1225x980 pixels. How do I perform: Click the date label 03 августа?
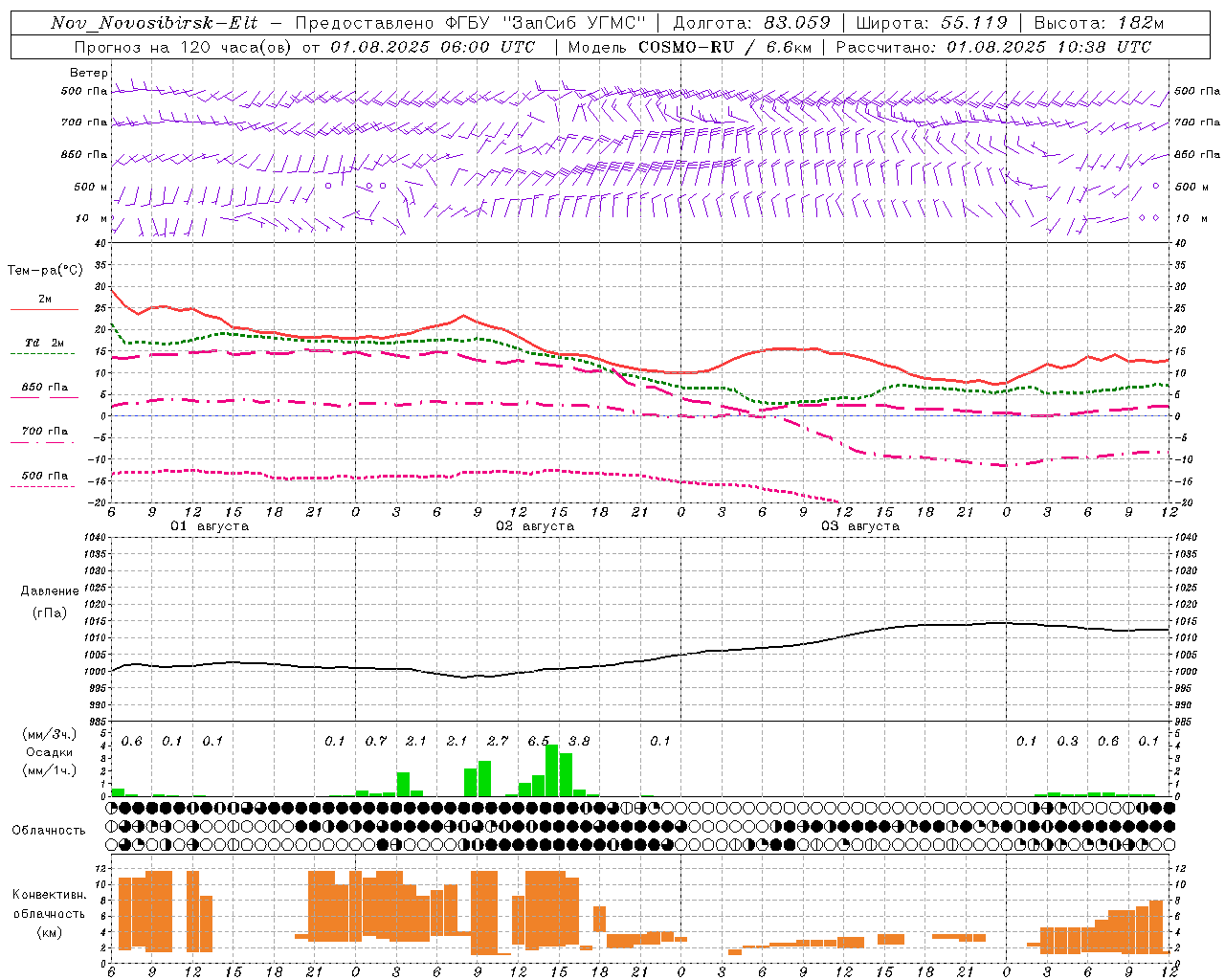[x=860, y=526]
